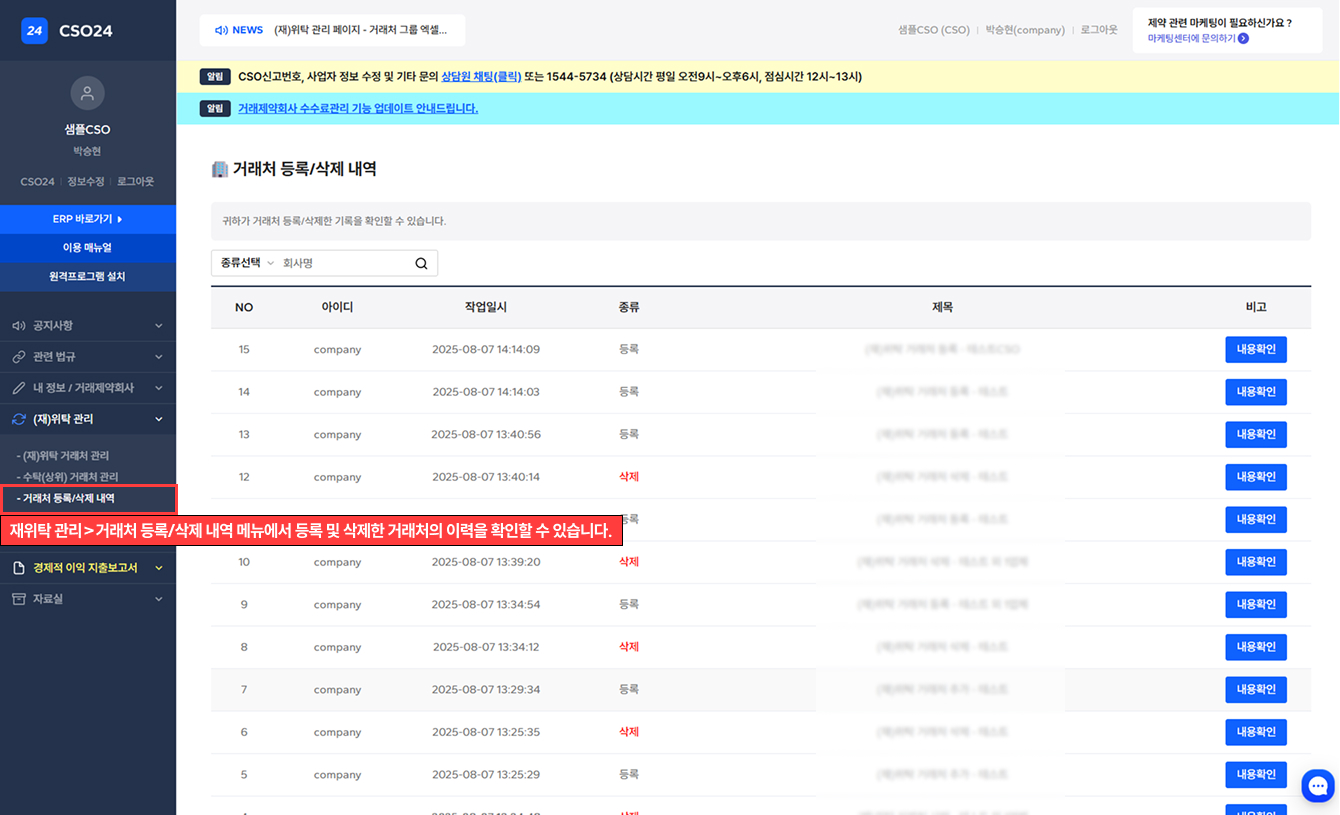The width and height of the screenshot is (1340, 815).
Task: Open the 상담원 채팅(클릭) link
Action: 481,76
